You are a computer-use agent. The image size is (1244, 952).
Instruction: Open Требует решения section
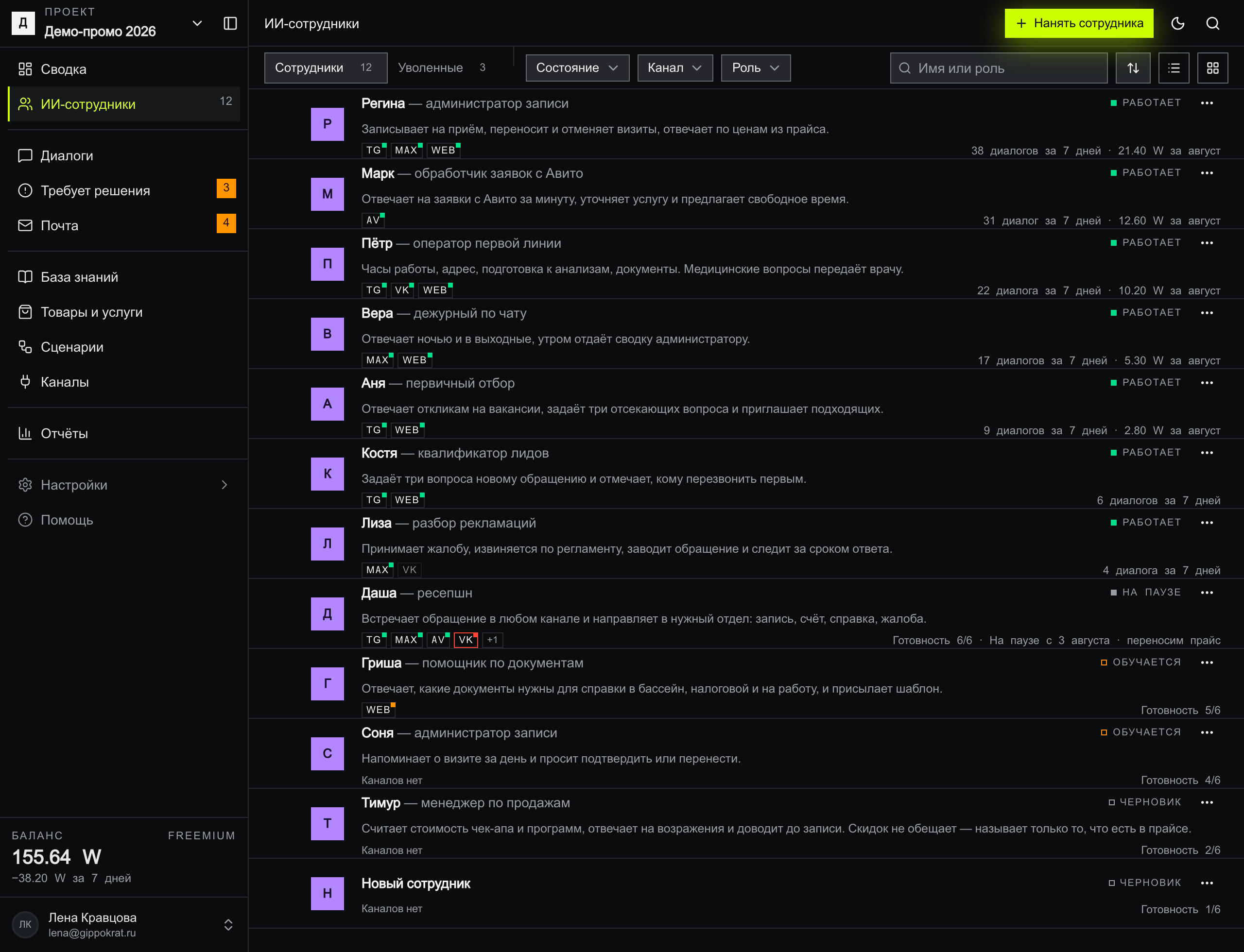coord(124,190)
